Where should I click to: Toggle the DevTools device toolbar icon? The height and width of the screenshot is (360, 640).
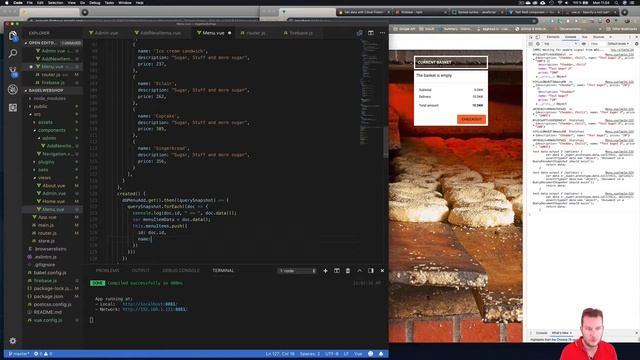click(x=538, y=37)
